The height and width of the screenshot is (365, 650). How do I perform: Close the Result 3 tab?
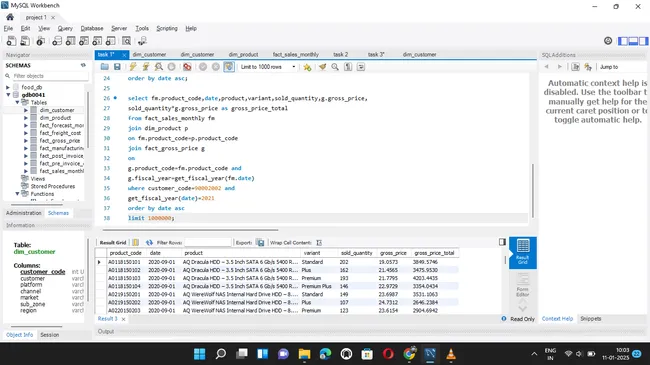click(123, 319)
